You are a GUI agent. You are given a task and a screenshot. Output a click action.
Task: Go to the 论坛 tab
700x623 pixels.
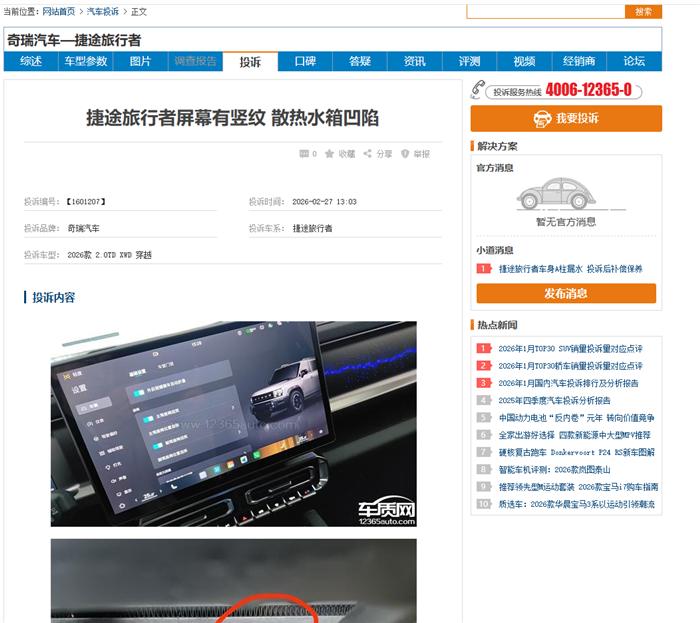pyautogui.click(x=633, y=62)
